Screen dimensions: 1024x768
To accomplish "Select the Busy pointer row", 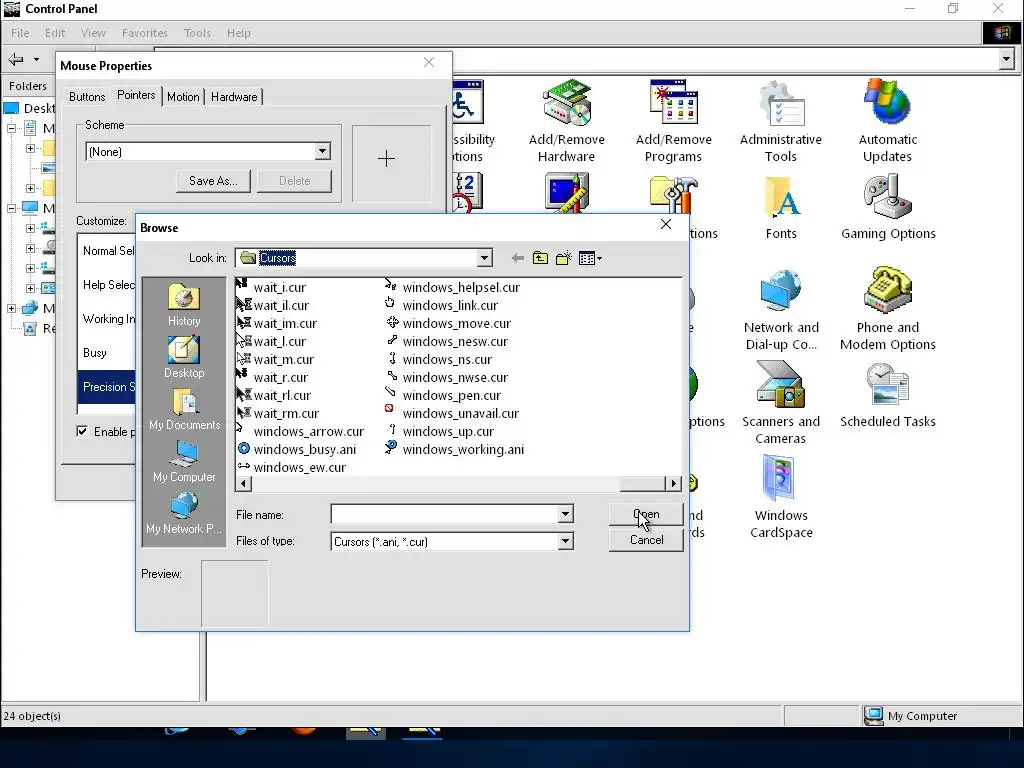I will coord(106,353).
